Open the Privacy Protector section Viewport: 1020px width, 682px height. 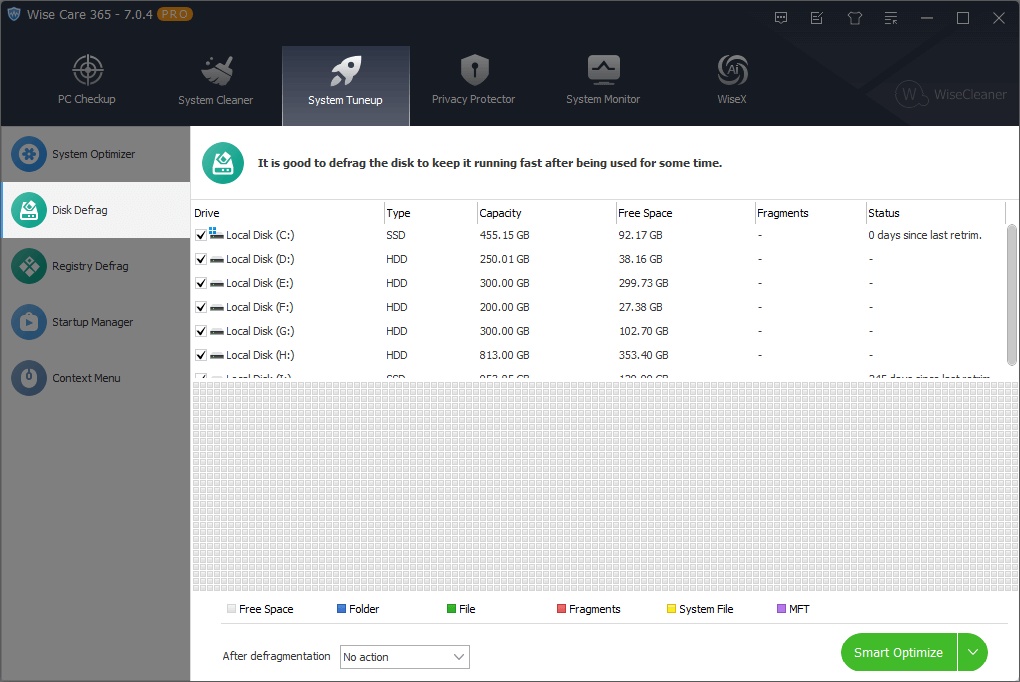click(x=474, y=81)
